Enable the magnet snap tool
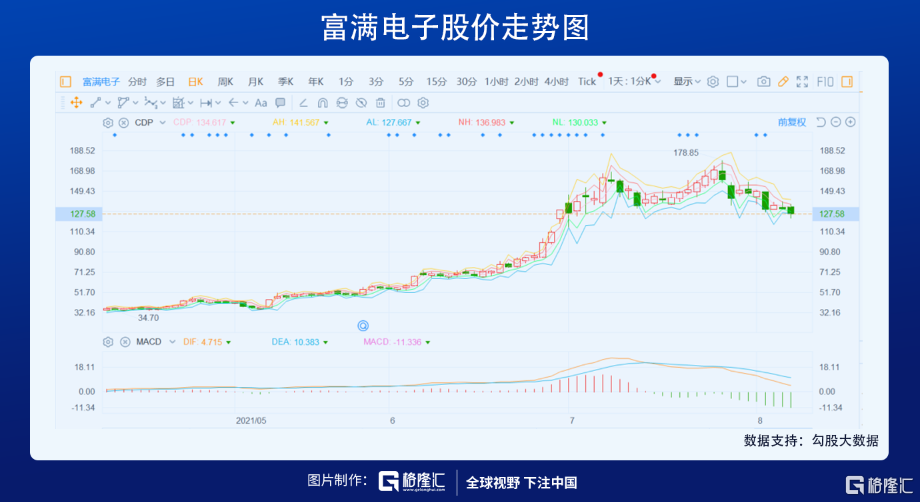This screenshot has height=502, width=920. pyautogui.click(x=323, y=103)
